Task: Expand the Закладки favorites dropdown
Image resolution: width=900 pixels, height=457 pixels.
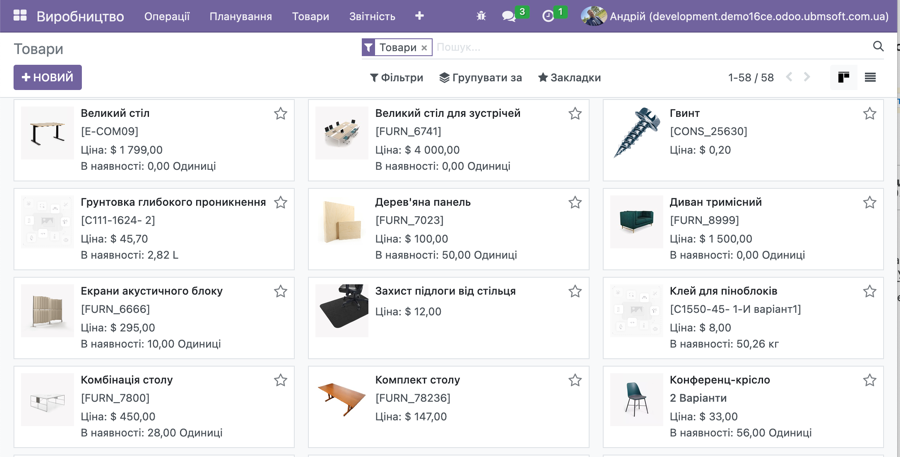Action: 569,77
